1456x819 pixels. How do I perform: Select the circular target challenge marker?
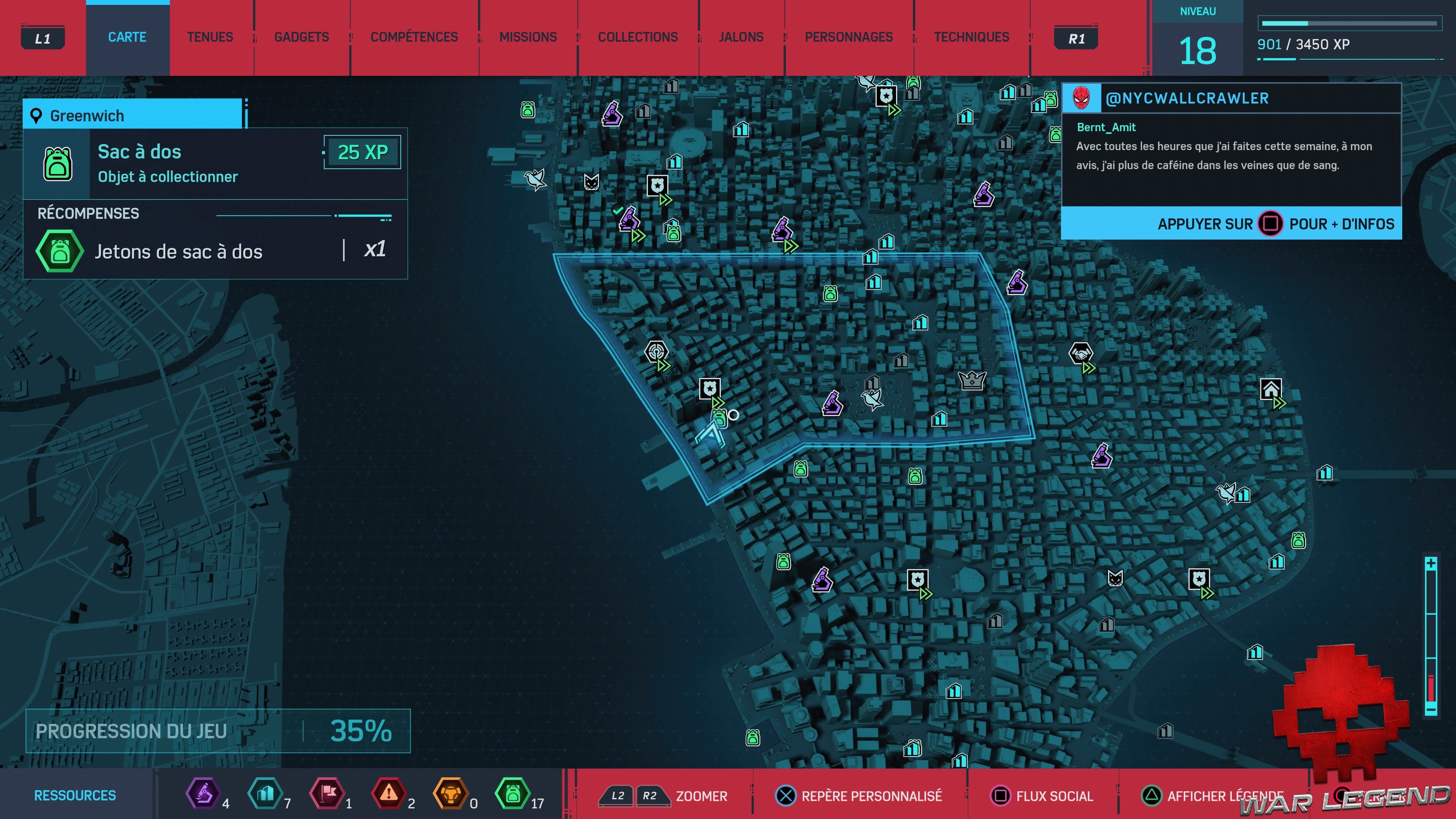tap(656, 351)
